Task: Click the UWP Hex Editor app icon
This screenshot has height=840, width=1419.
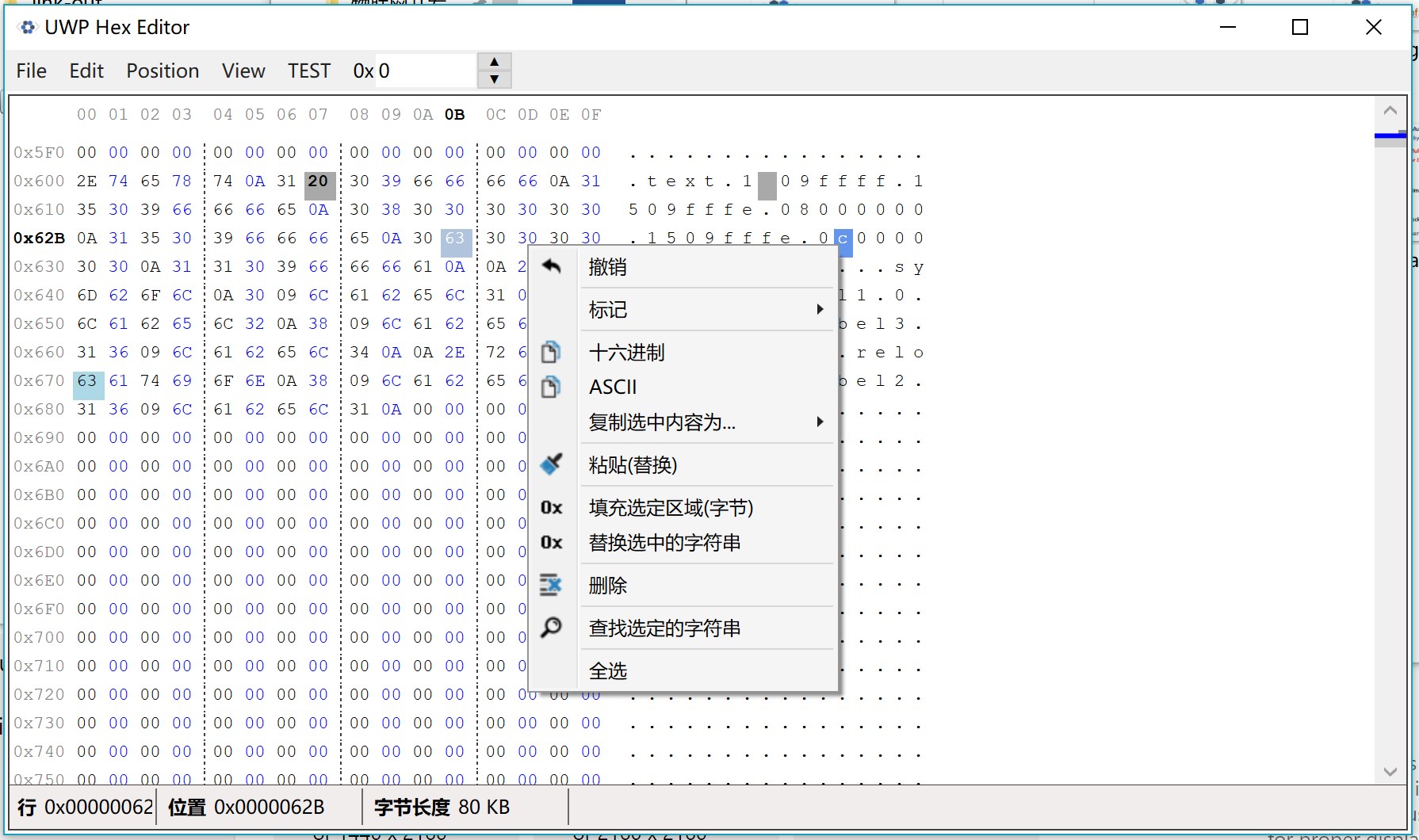Action: (x=28, y=27)
